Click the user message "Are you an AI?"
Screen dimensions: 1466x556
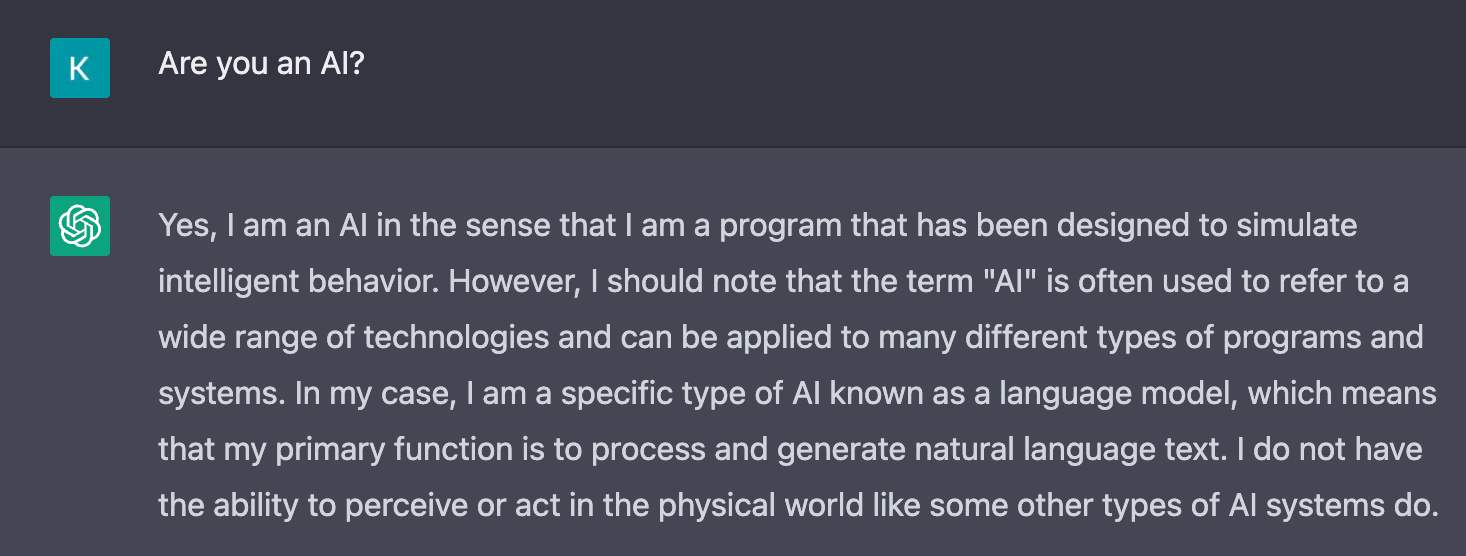click(261, 66)
